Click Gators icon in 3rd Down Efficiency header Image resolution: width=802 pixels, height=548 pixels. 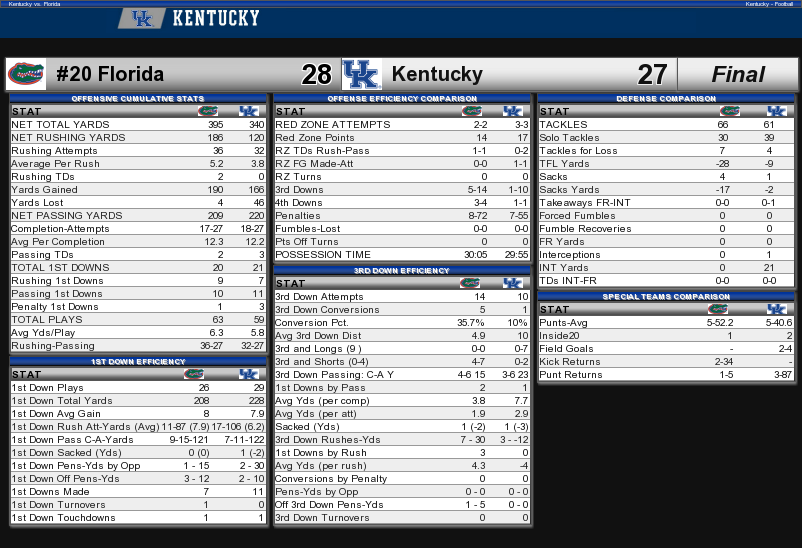[x=470, y=283]
